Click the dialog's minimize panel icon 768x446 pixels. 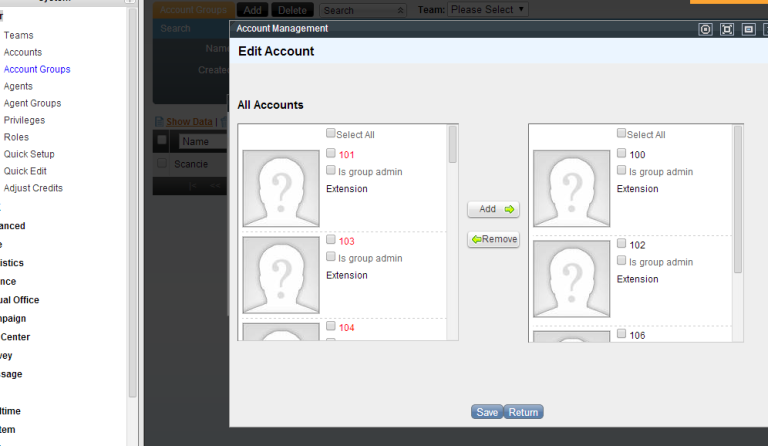point(748,29)
